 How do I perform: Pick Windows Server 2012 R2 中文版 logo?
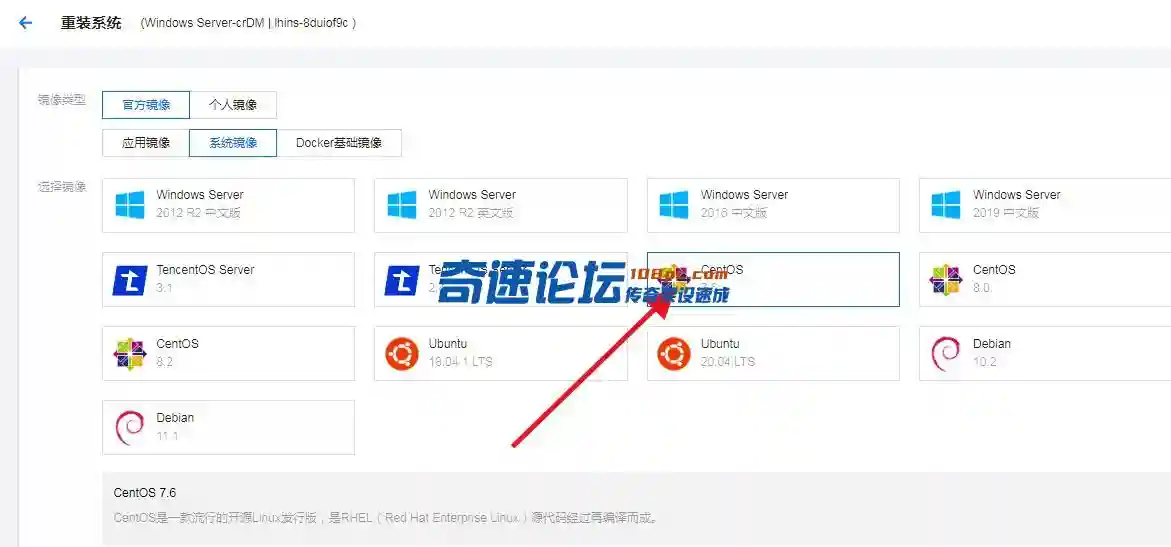pyautogui.click(x=130, y=205)
